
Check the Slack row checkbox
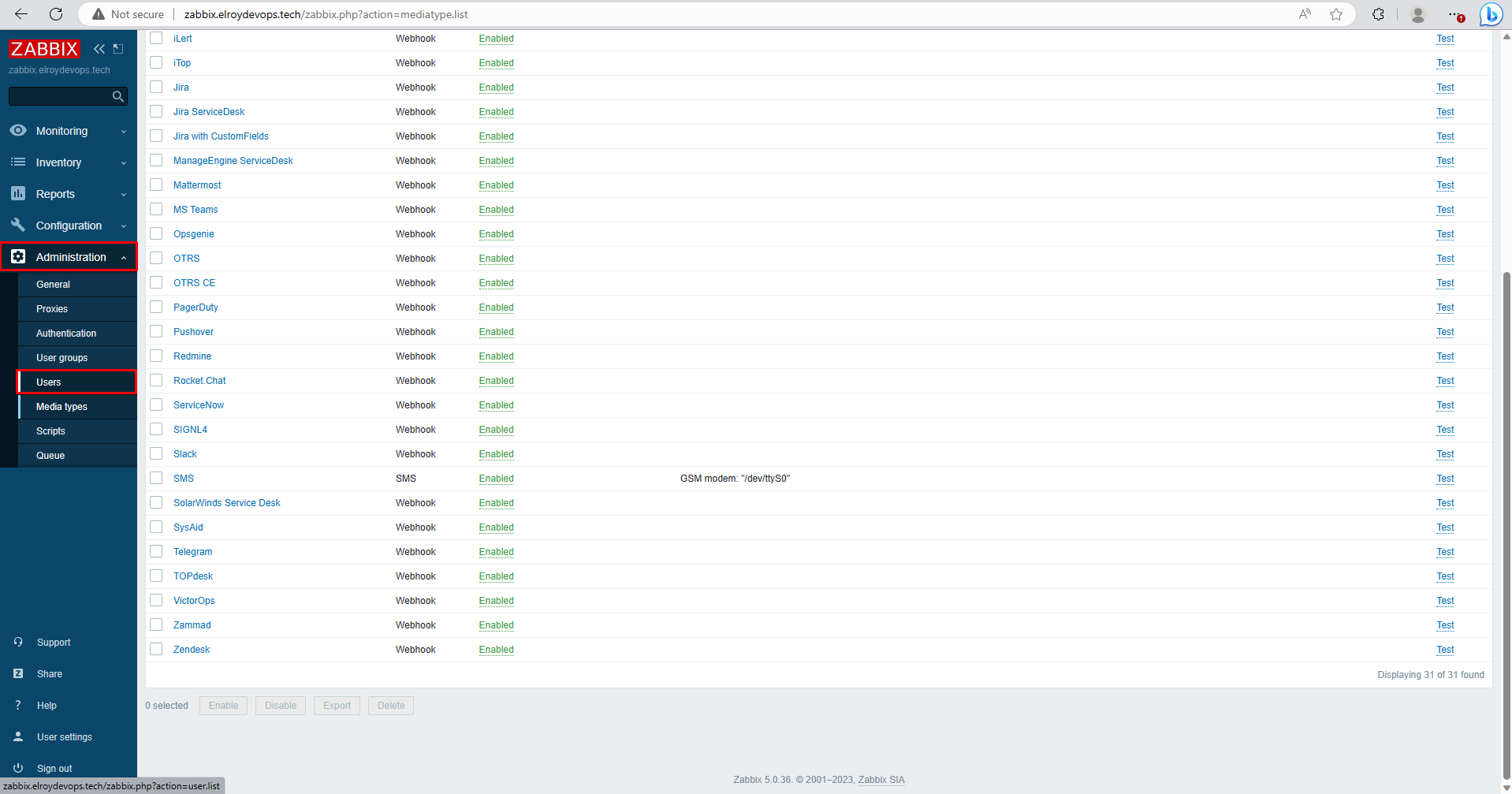point(156,453)
